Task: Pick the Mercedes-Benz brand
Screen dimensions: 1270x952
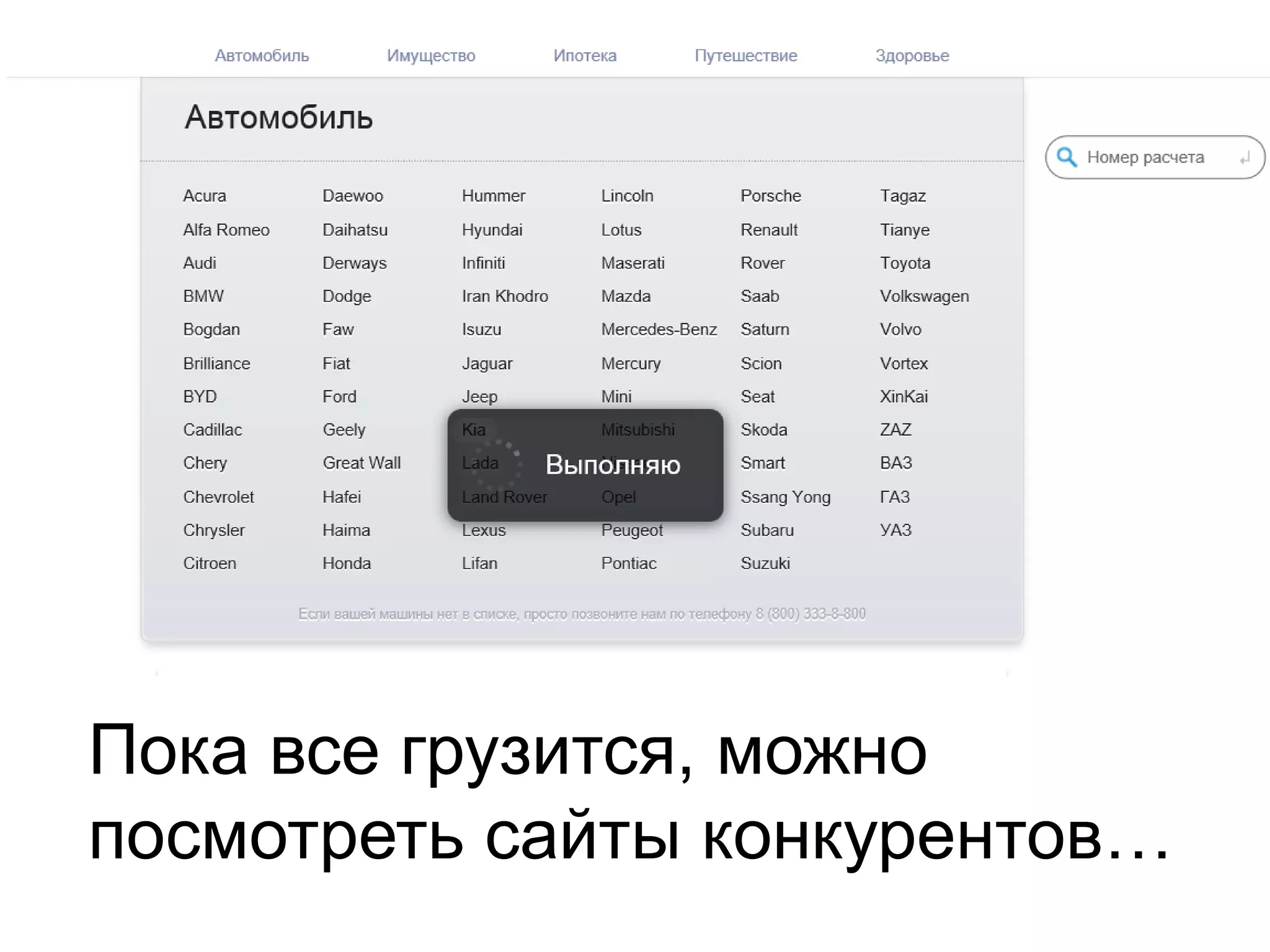Action: pos(659,330)
